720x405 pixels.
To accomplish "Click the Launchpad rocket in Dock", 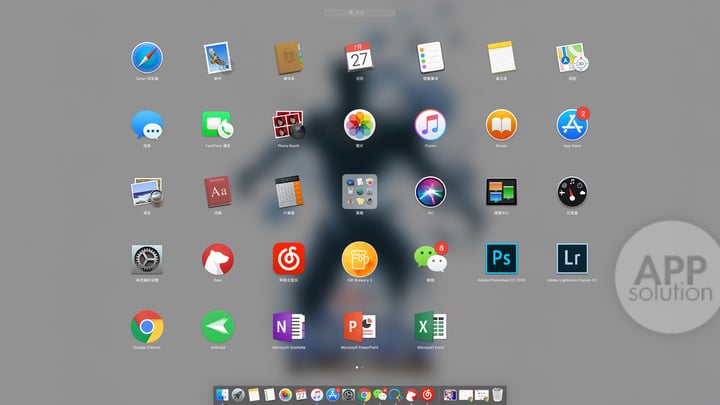I will coord(238,394).
